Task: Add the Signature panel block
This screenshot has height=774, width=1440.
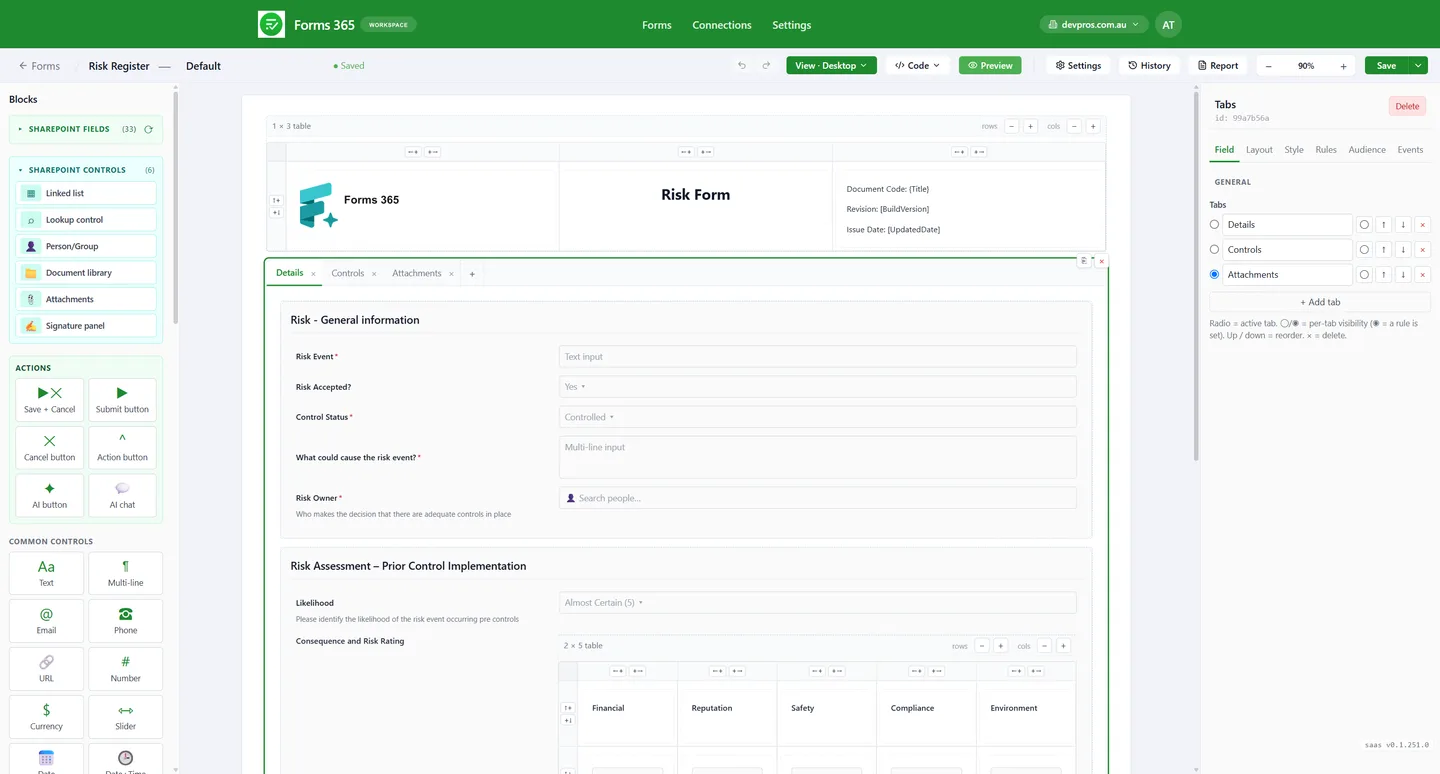Action: pyautogui.click(x=86, y=325)
